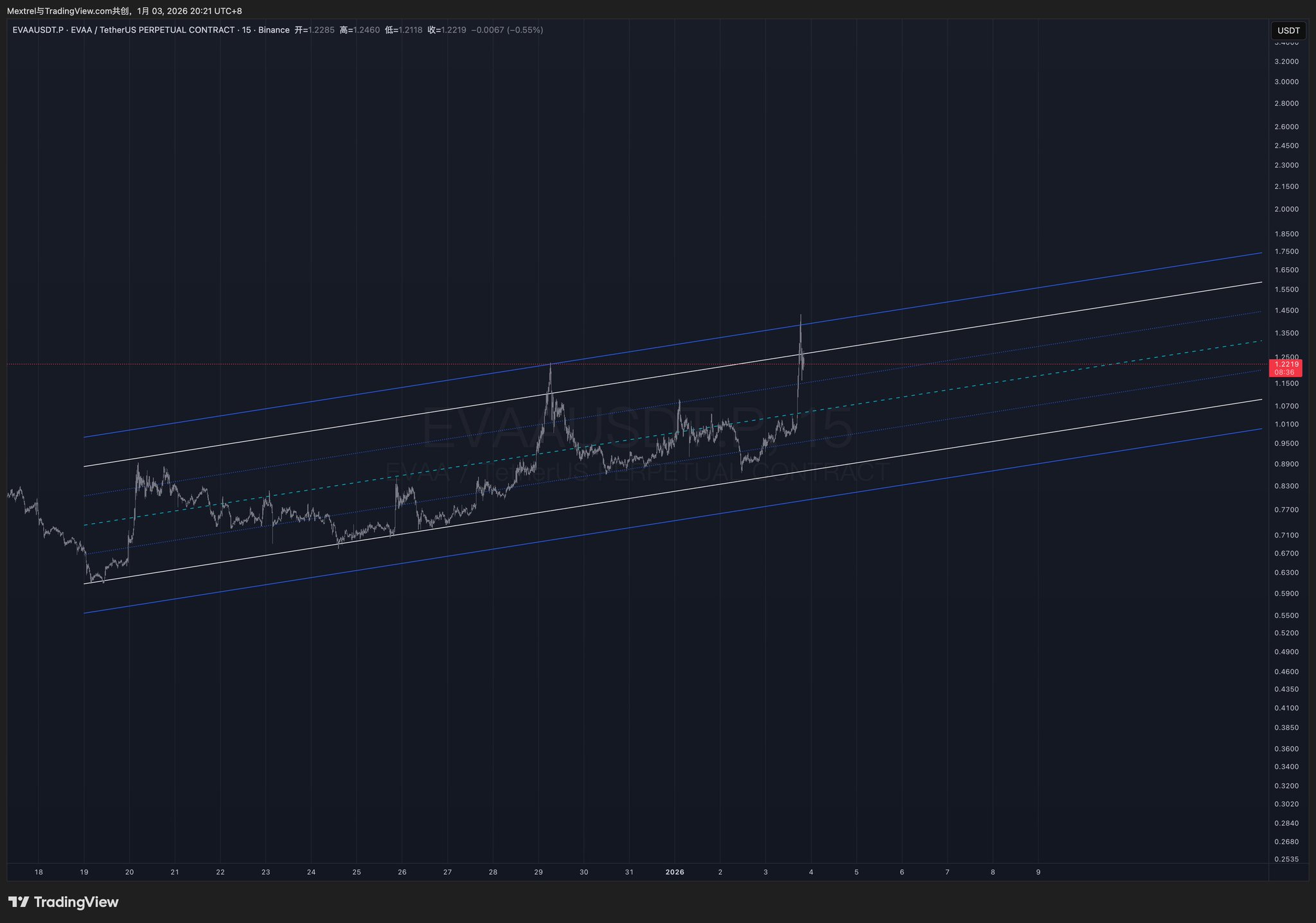Click the 0.2535 level on price scale
Screen dimensions: 1316x923
point(1286,859)
